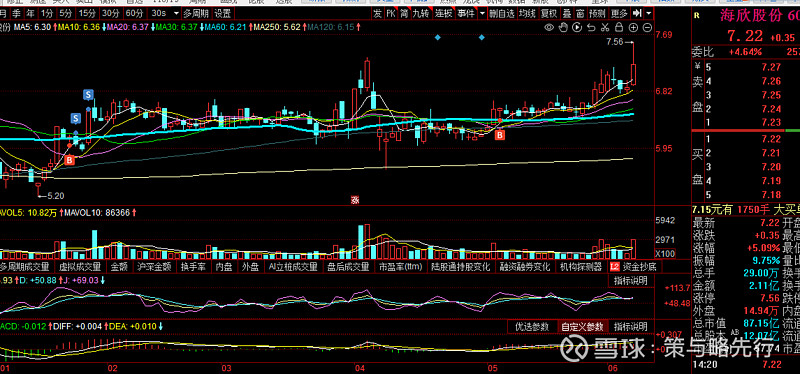Click the 多周期 button
This screenshot has width=800, height=374.
click(196, 13)
